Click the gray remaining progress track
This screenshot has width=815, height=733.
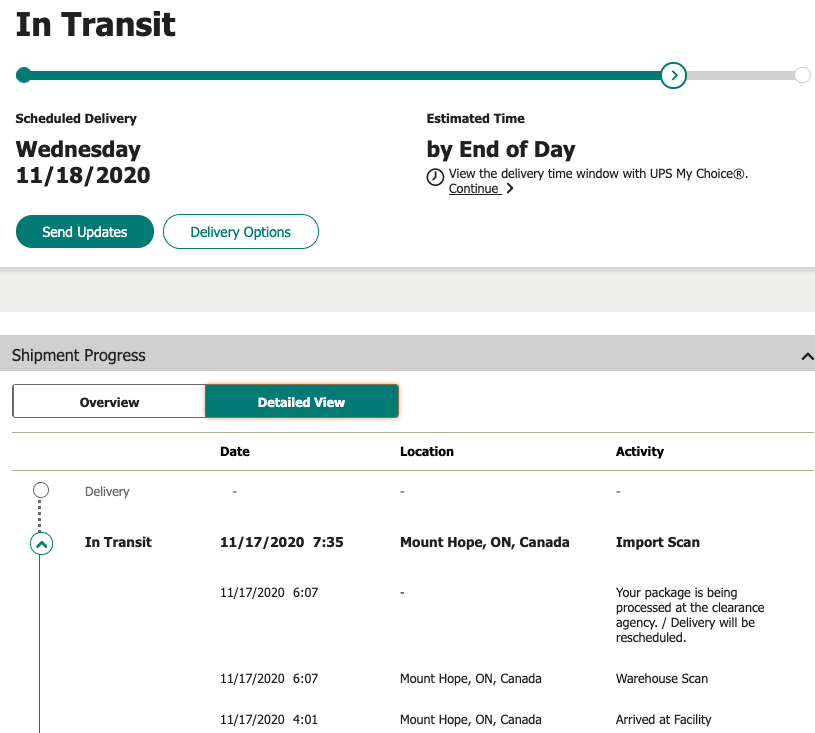[740, 75]
